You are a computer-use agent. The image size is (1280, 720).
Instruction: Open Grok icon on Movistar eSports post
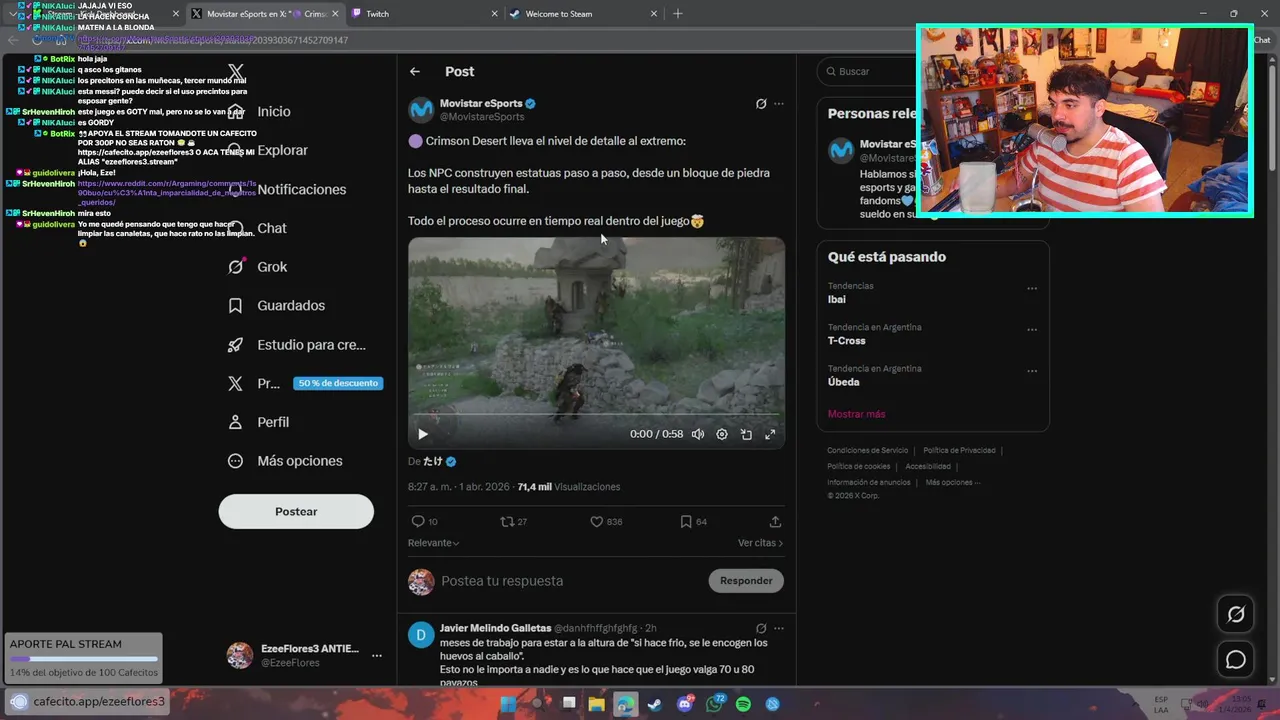pos(761,104)
